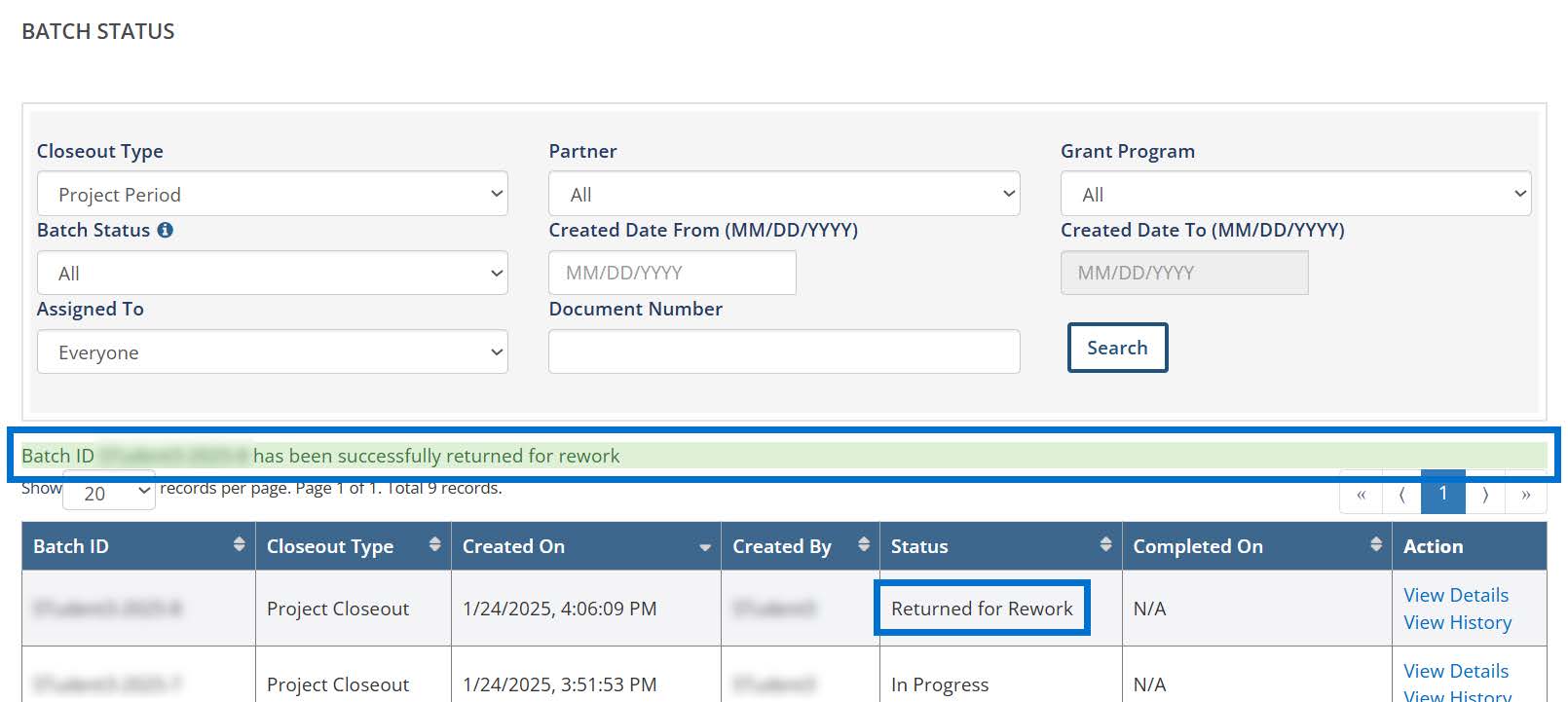Go to first page of results
The width and height of the screenshot is (1568, 702).
pyautogui.click(x=1361, y=495)
